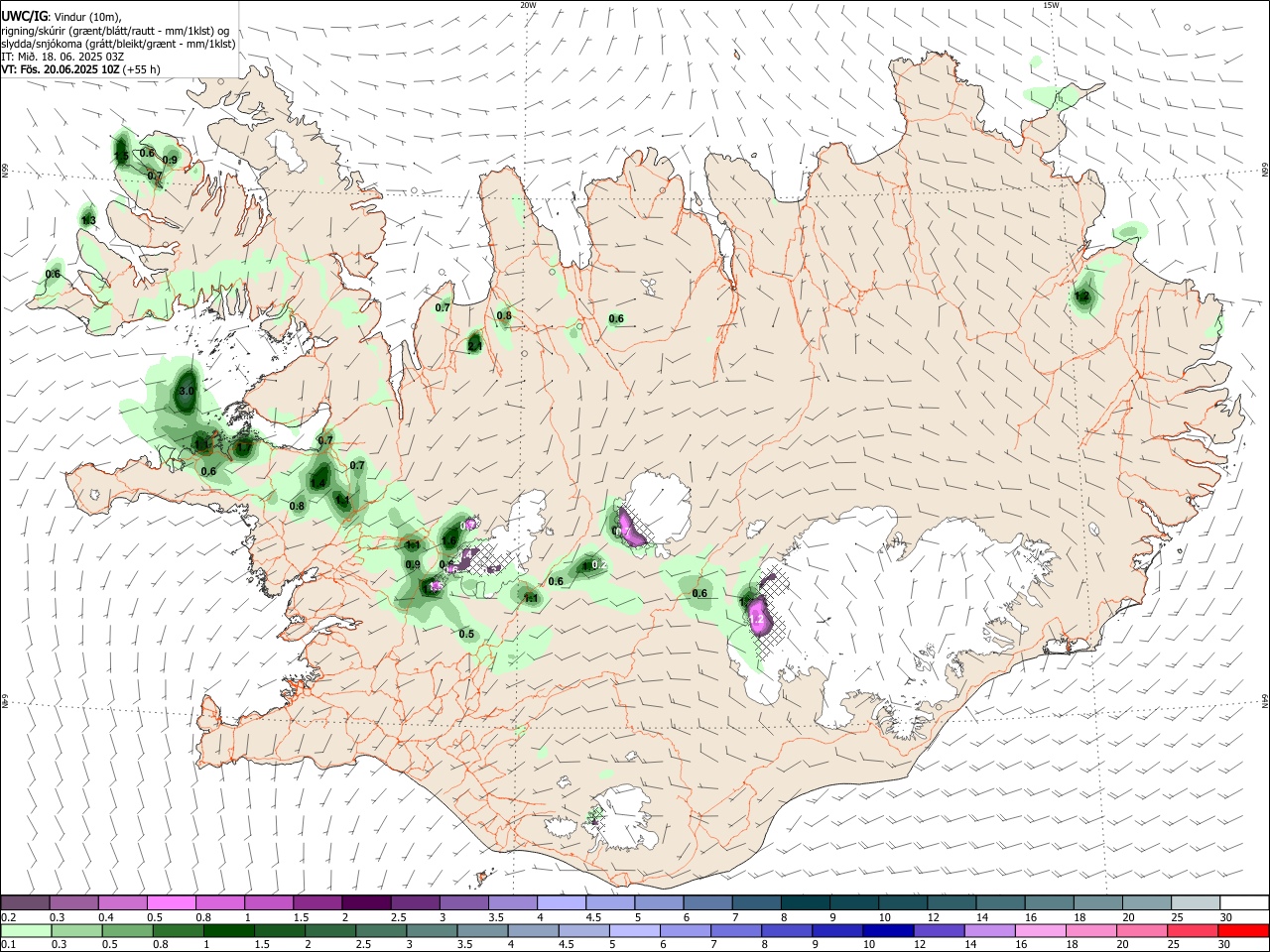This screenshot has width=1270, height=952.
Task: Click the deep blue 10 swatch in lower legend row
Action: click(x=888, y=930)
